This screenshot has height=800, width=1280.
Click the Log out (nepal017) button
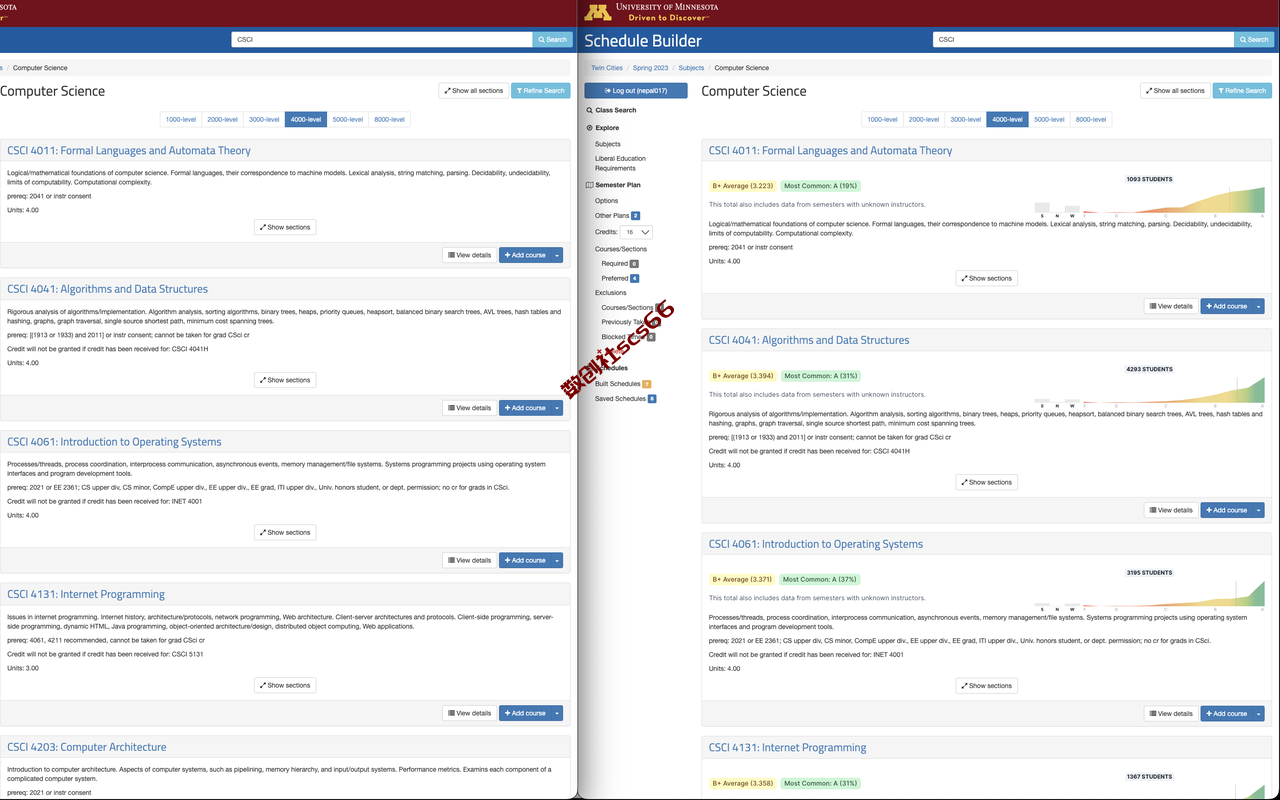(x=636, y=91)
